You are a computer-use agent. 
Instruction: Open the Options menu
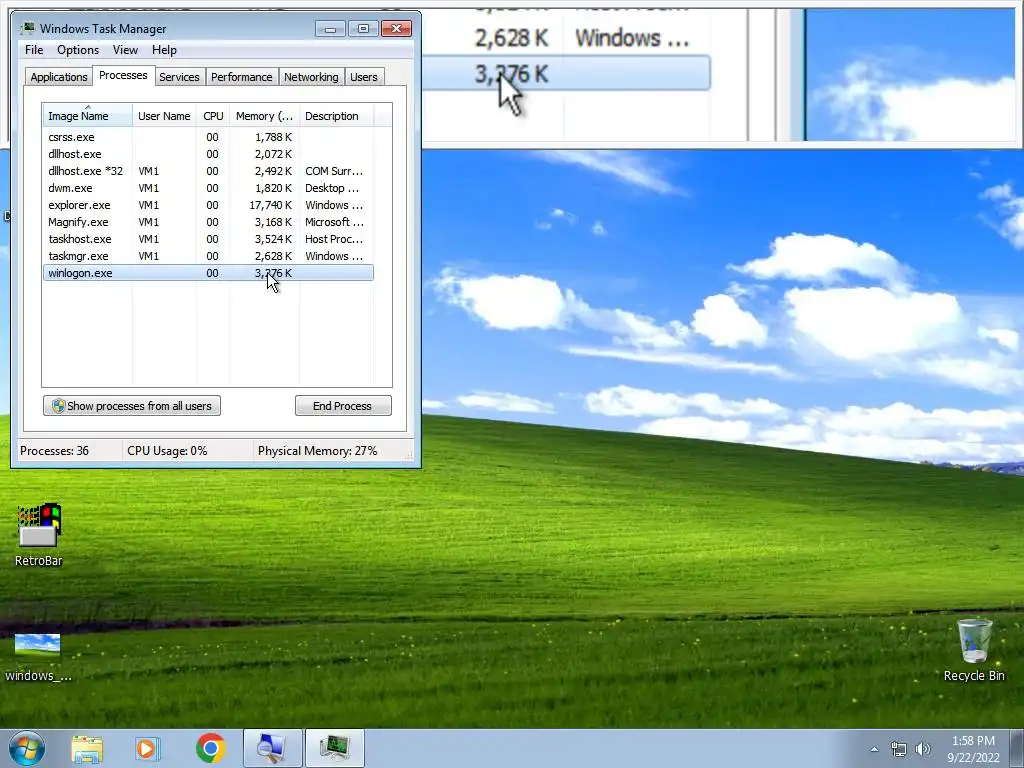(x=78, y=50)
